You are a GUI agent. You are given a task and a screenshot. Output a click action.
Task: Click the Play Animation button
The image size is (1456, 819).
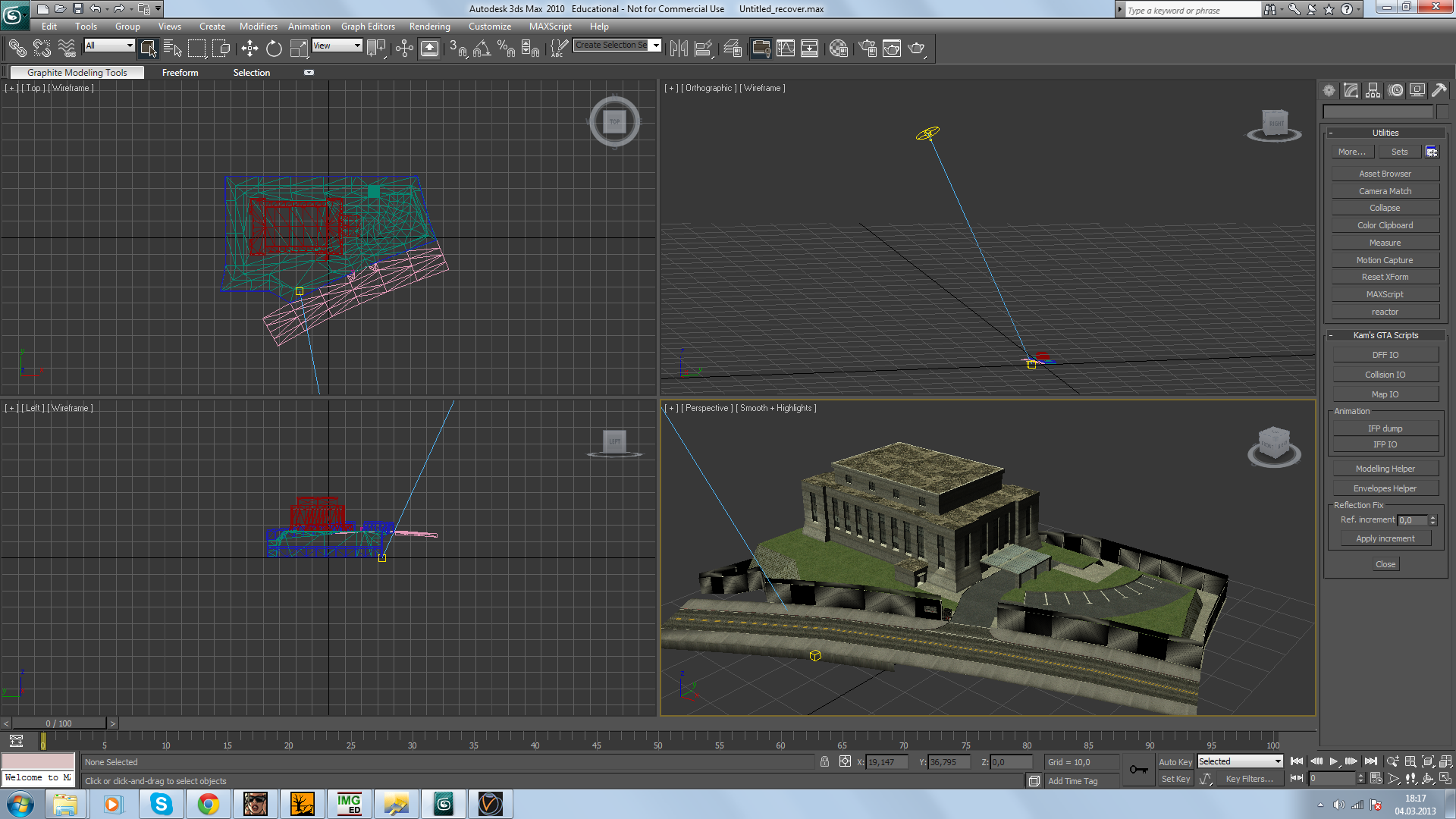[x=1333, y=761]
